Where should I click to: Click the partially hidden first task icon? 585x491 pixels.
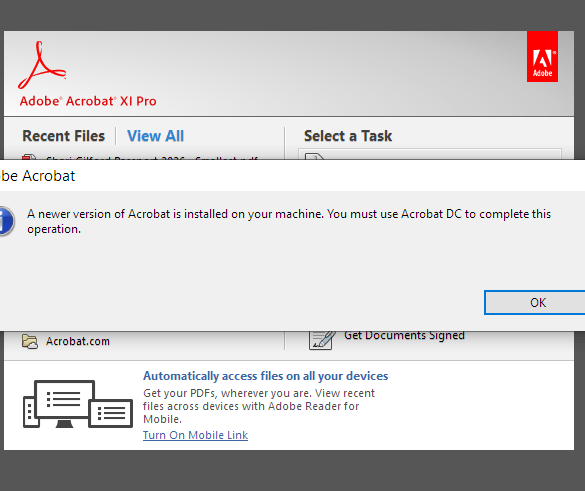pyautogui.click(x=314, y=156)
